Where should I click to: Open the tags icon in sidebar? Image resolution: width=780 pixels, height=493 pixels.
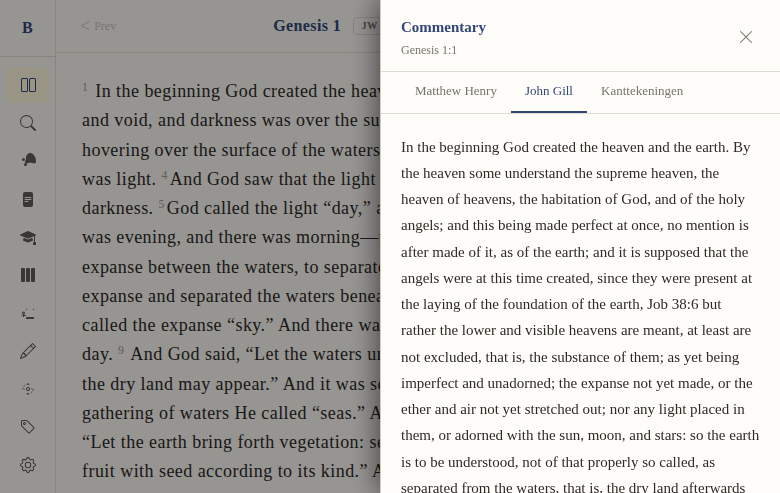click(28, 427)
